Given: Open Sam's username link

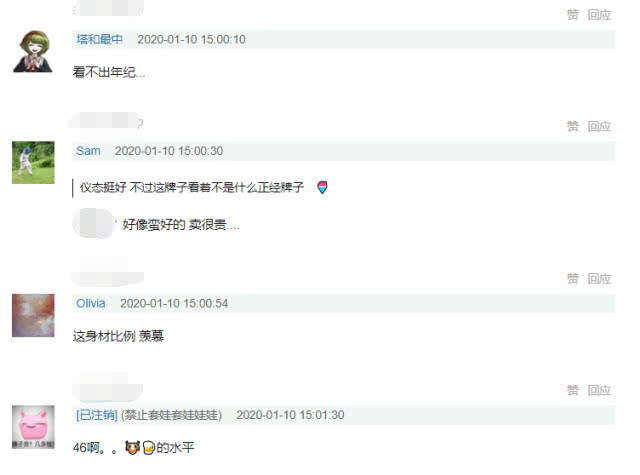Looking at the screenshot, I should tap(88, 151).
